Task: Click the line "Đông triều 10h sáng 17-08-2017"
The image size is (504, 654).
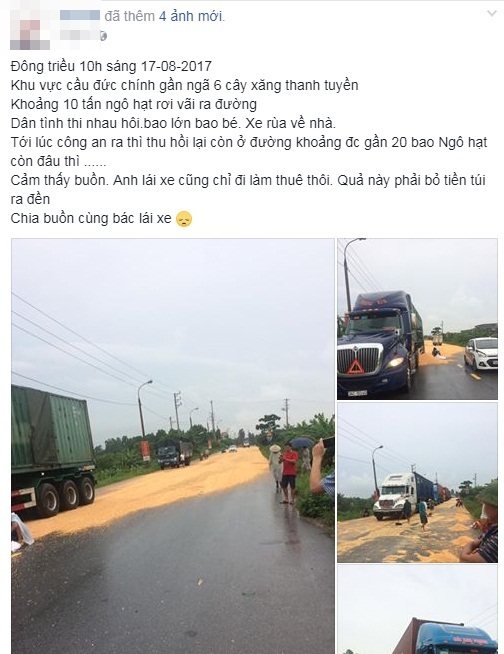Action: pyautogui.click(x=111, y=66)
